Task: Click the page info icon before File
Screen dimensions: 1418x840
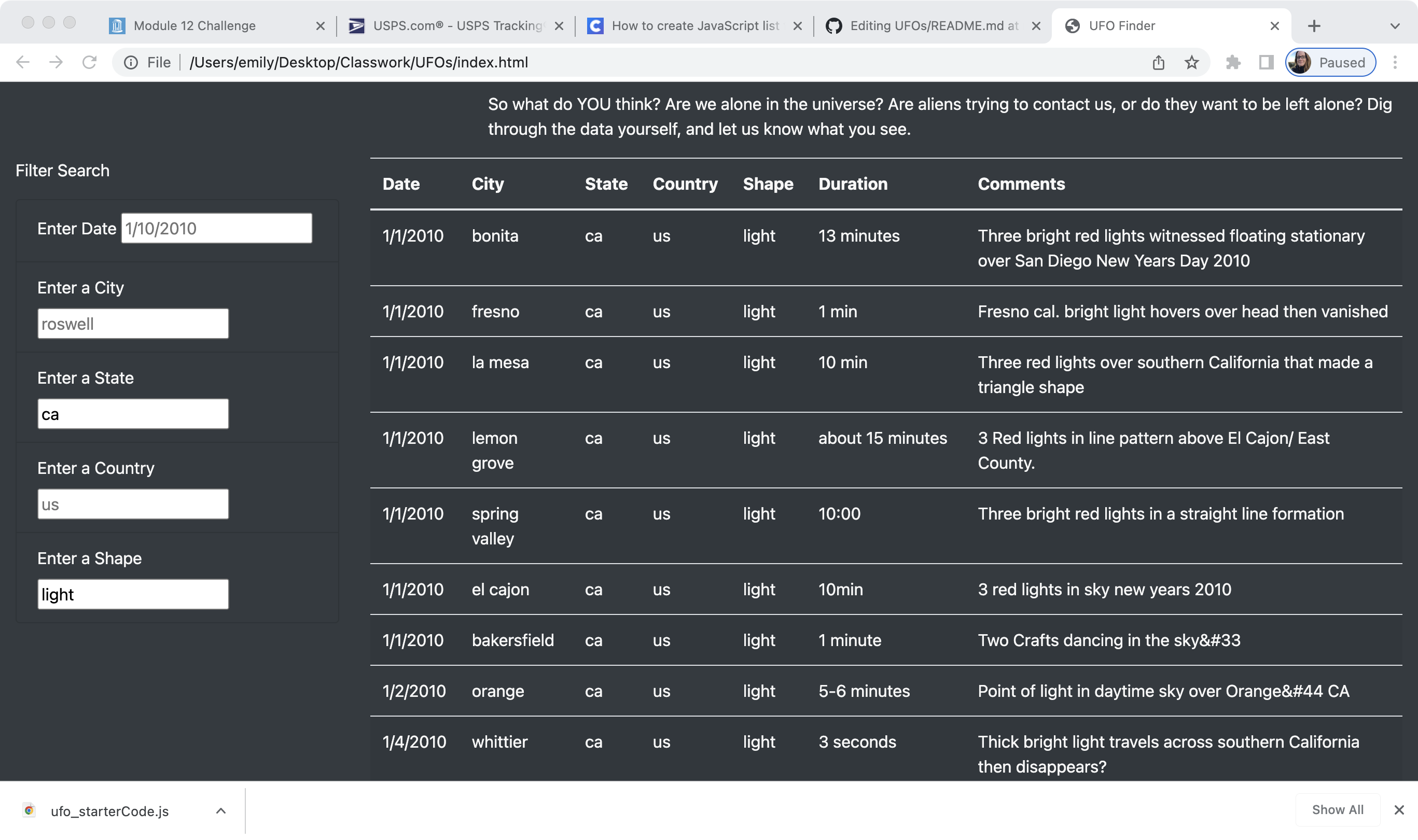Action: point(131,62)
